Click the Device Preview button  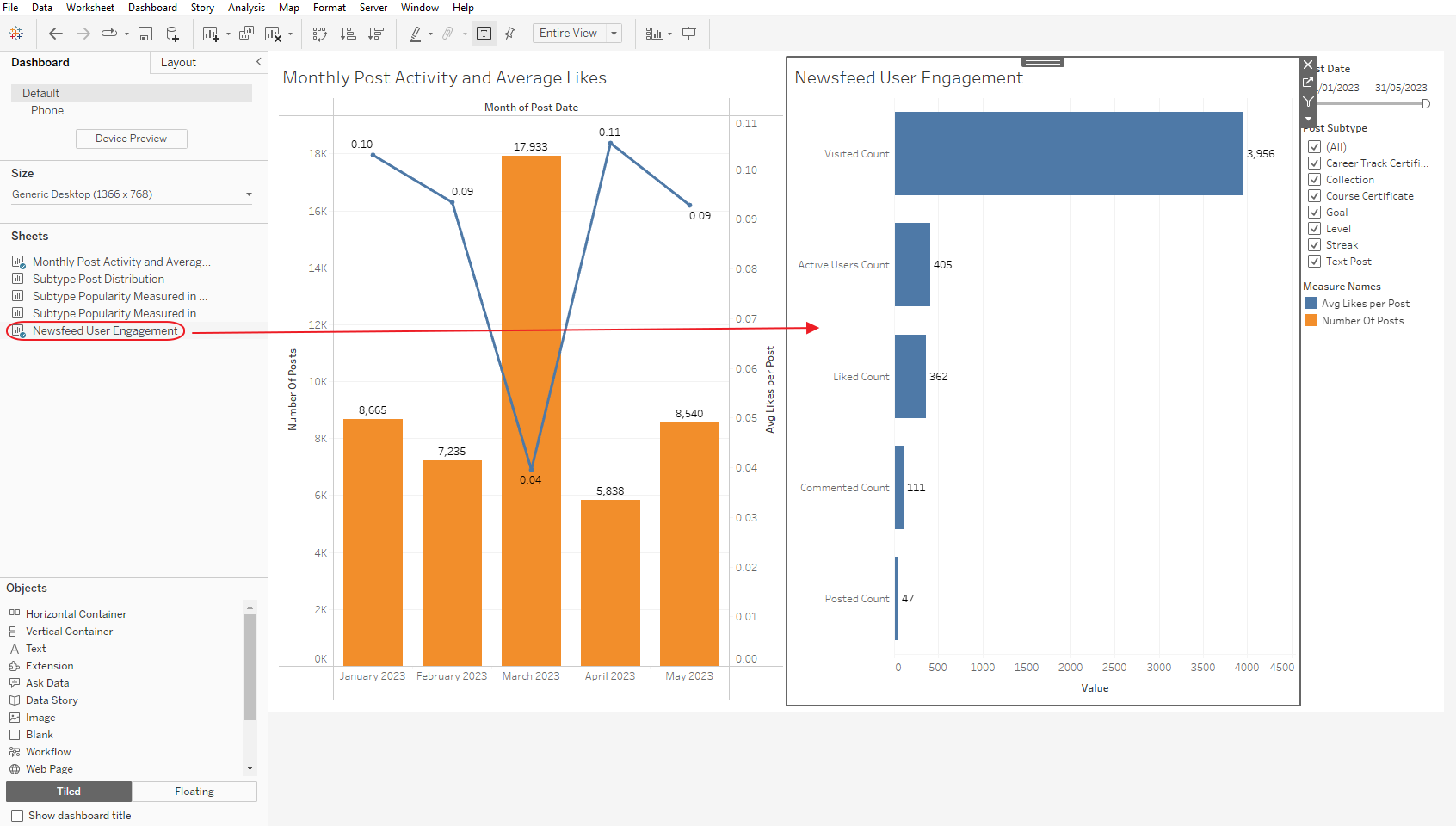click(x=131, y=139)
